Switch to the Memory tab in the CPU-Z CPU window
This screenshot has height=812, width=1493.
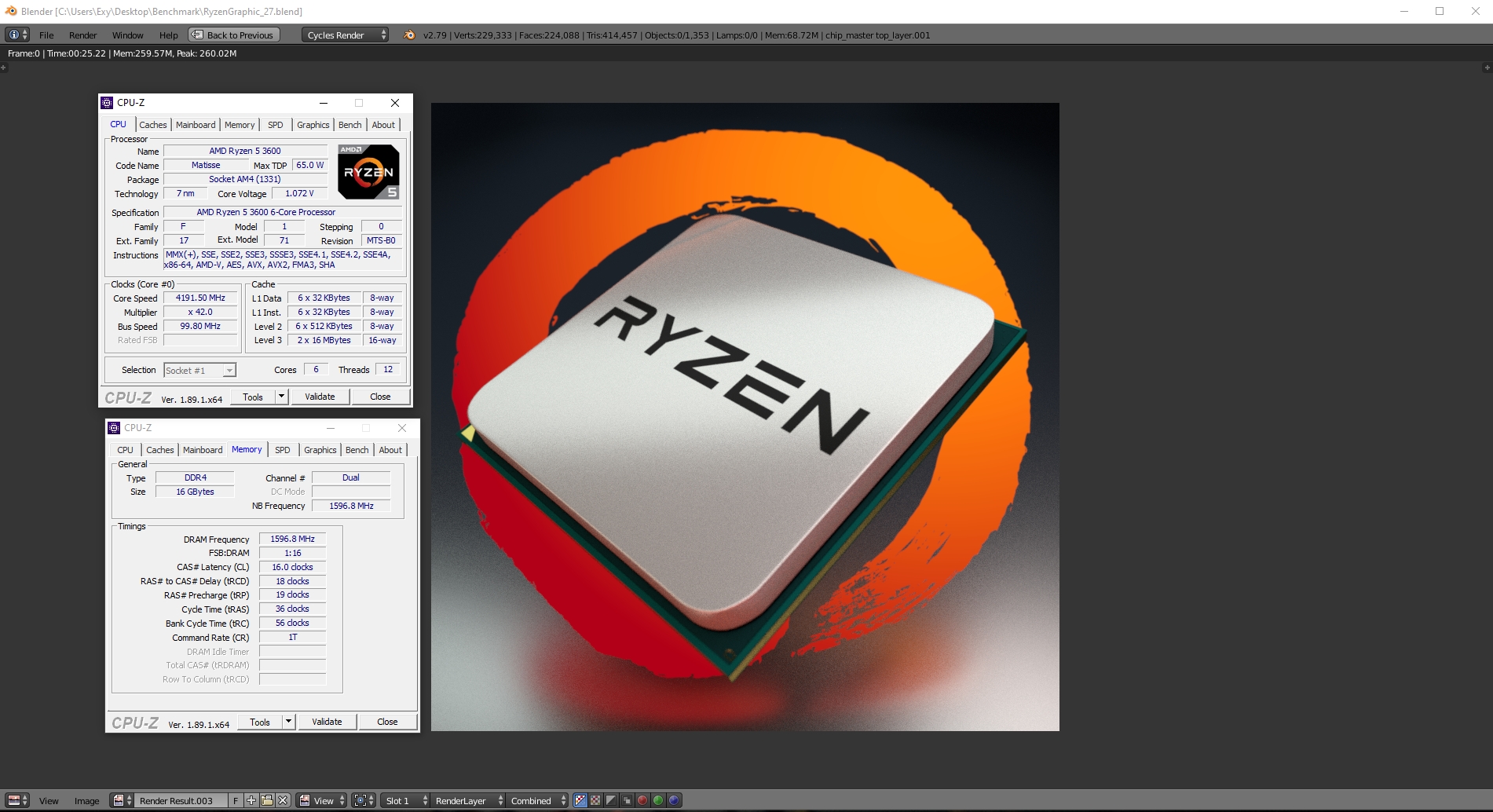[x=240, y=125]
